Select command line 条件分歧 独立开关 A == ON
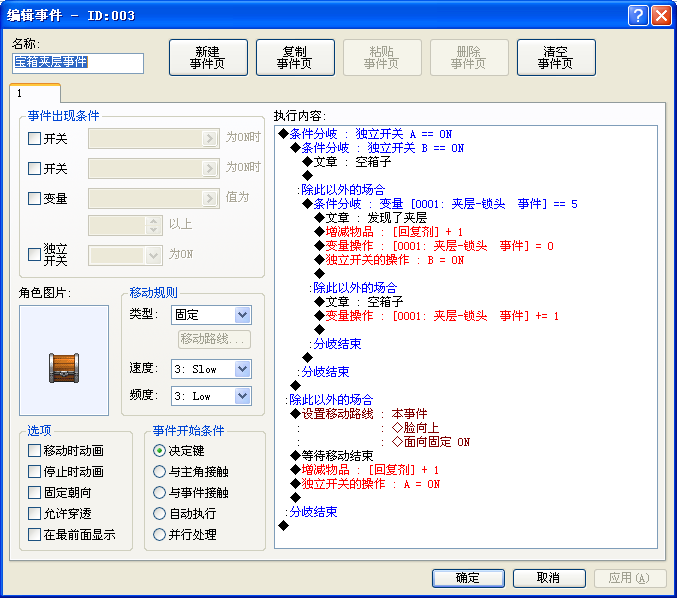 pos(365,134)
